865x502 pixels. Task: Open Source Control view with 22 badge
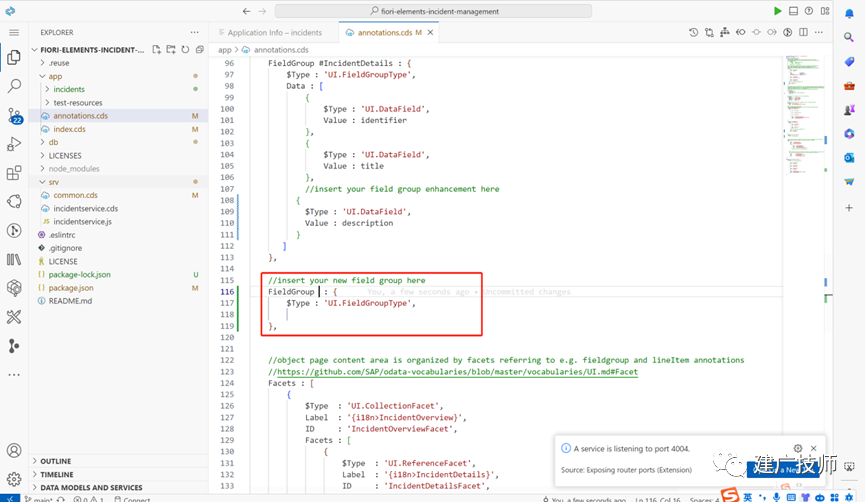14,115
